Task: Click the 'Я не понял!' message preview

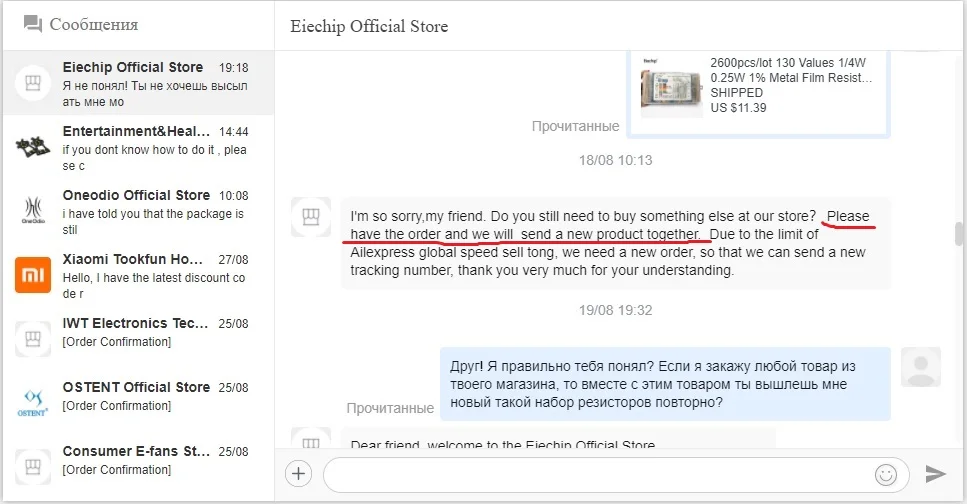Action: pos(155,94)
